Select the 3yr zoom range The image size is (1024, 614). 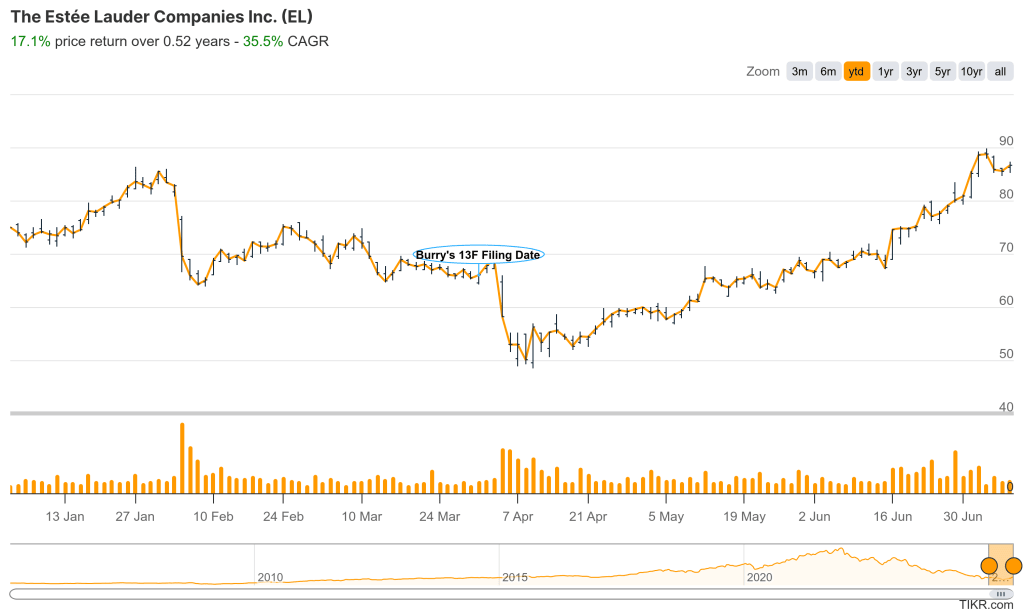tap(914, 71)
